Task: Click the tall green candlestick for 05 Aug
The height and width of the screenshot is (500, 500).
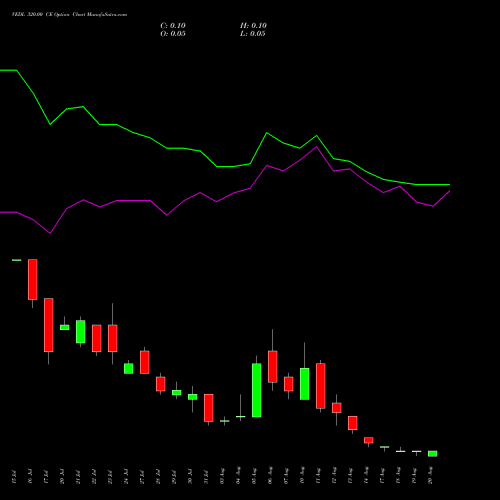Action: (x=257, y=390)
